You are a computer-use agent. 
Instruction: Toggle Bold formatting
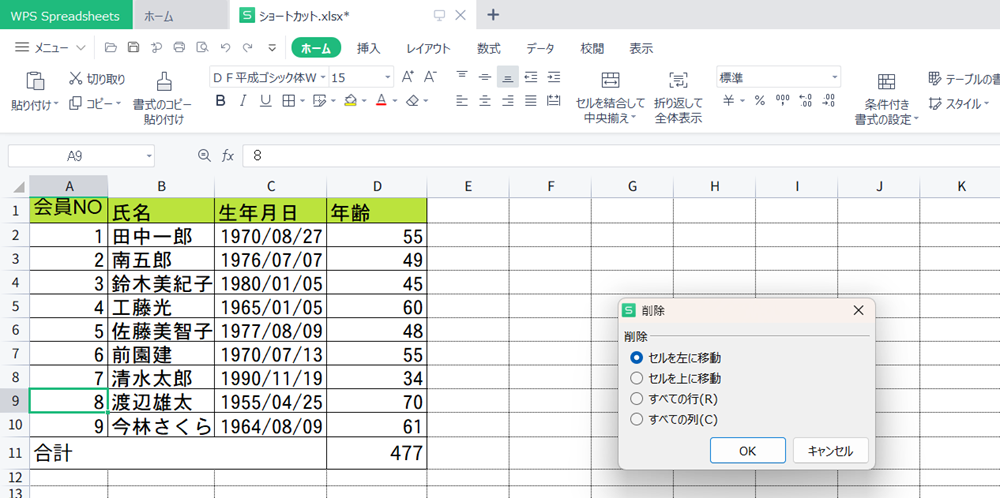(221, 101)
